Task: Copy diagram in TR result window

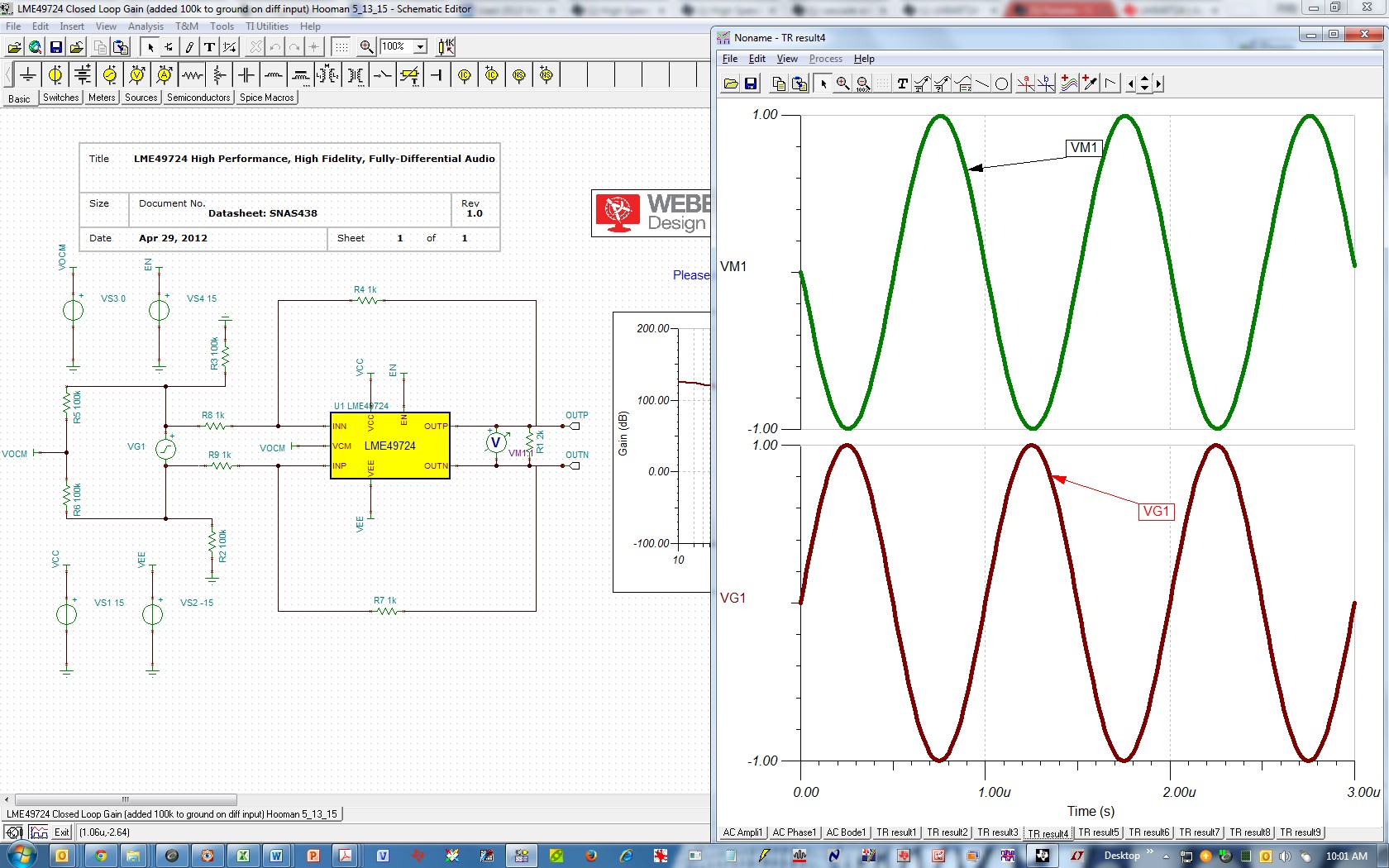Action: 779,83
